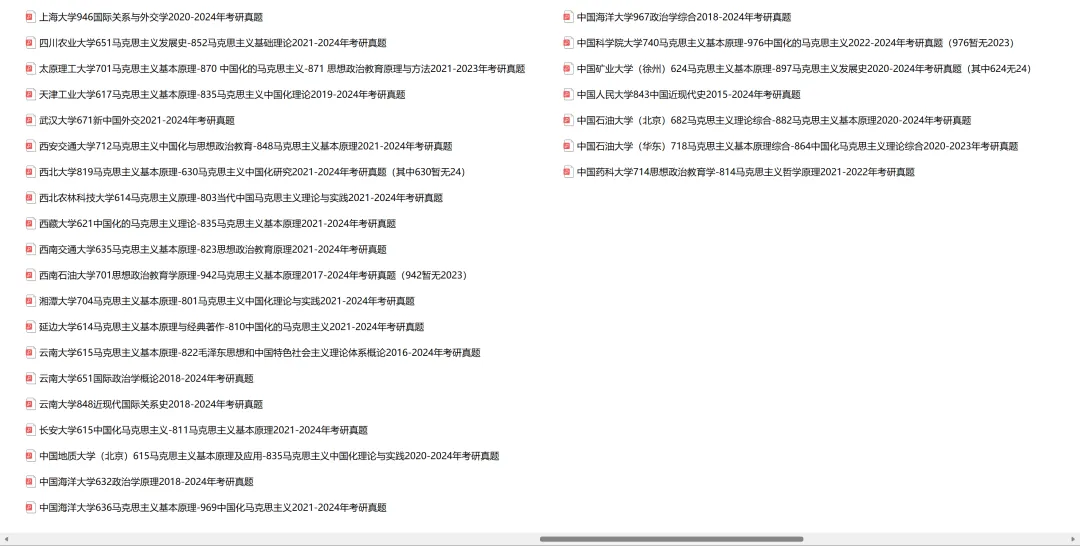Click PDF icon beside 中国矿业大学（徐州）624

tap(568, 68)
